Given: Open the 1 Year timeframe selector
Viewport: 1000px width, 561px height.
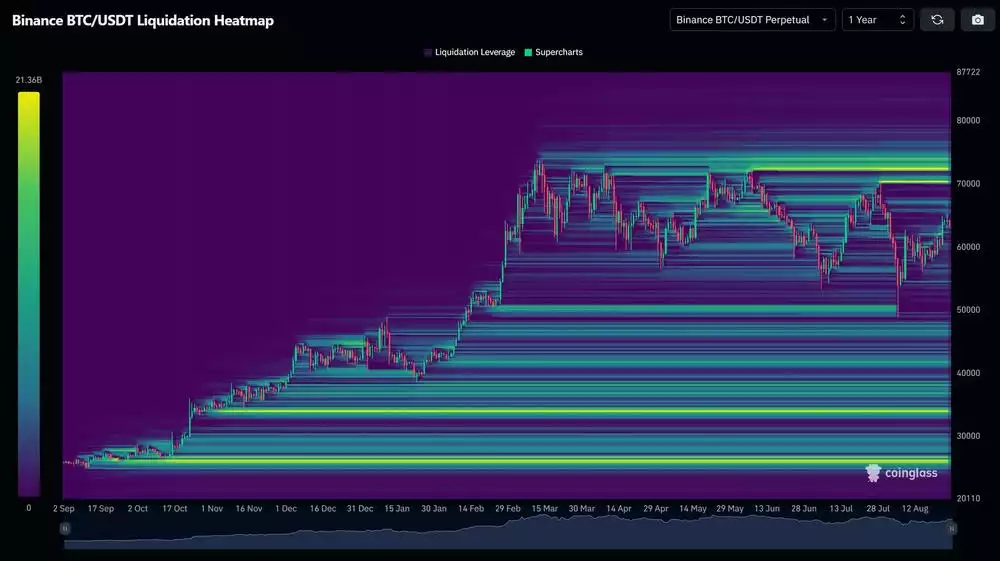Looking at the screenshot, I should tap(878, 20).
